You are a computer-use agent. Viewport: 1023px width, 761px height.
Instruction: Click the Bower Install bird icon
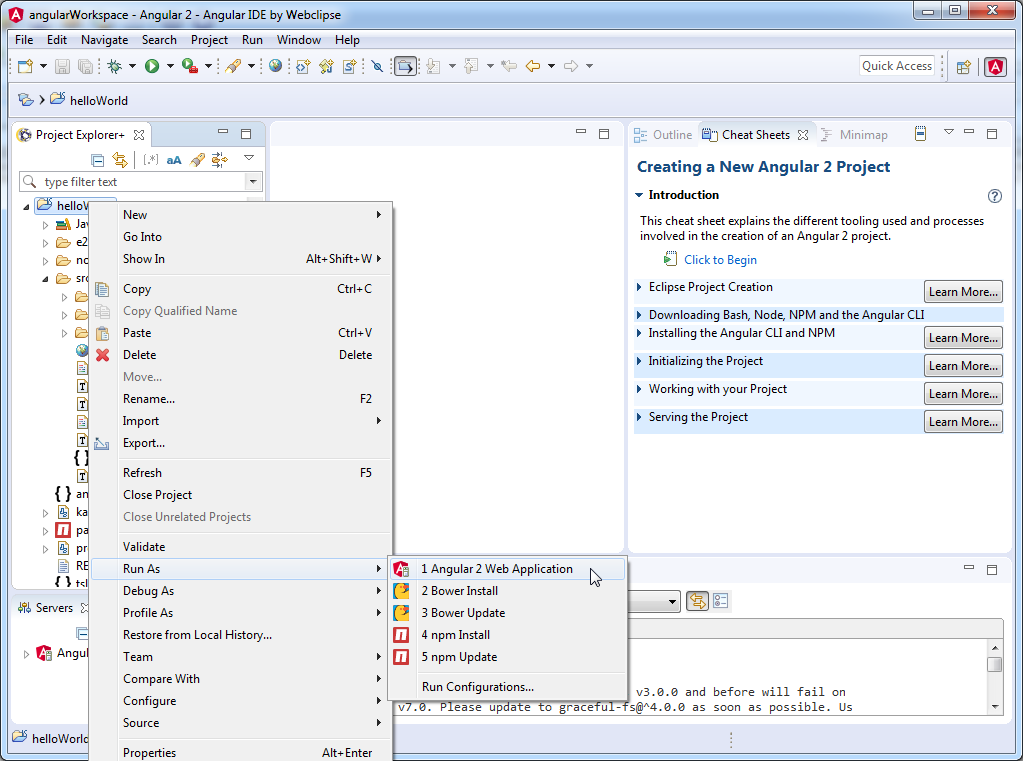[x=401, y=591]
